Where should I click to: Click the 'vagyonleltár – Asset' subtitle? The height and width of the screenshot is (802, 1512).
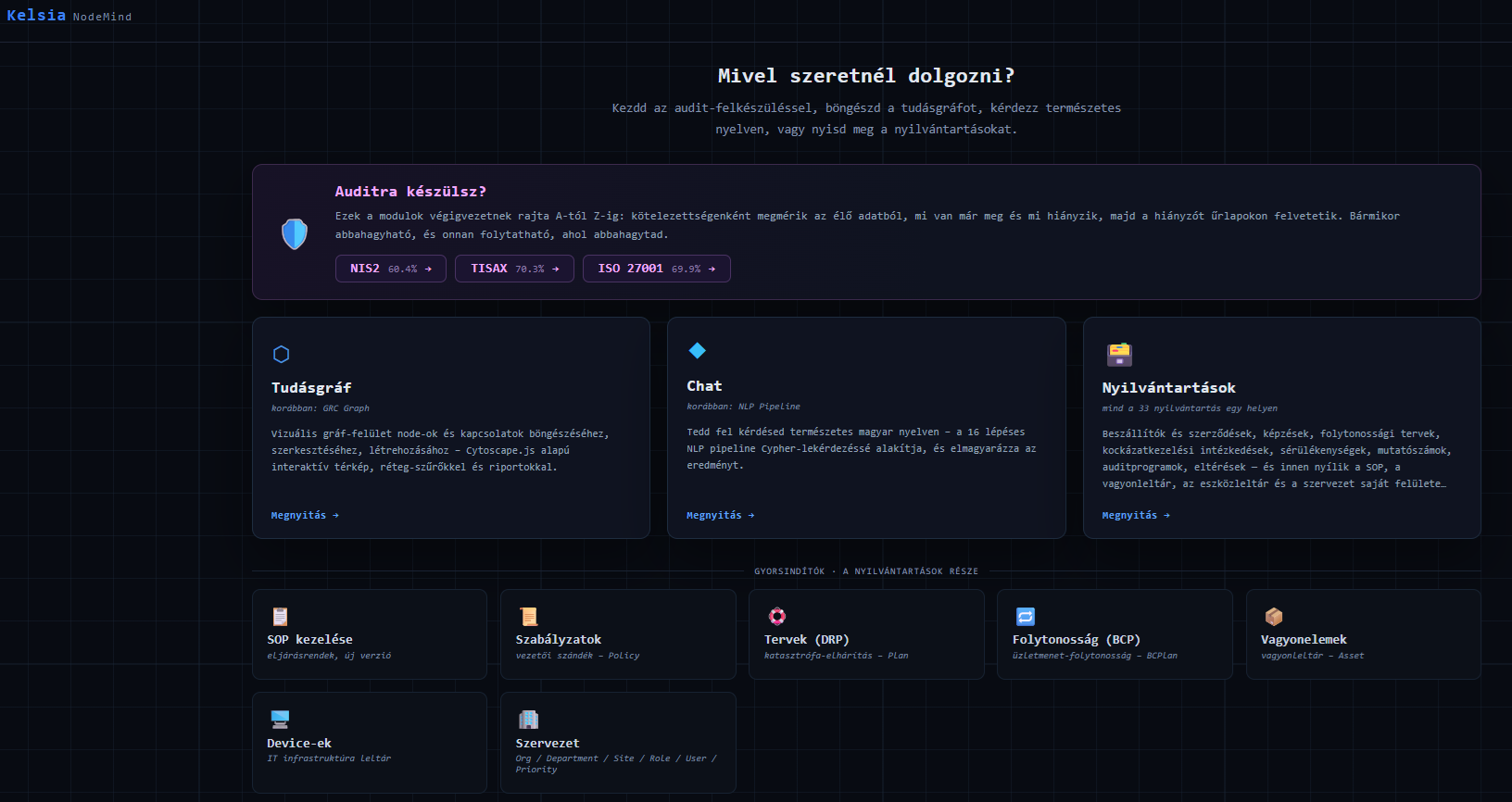pyautogui.click(x=1313, y=656)
